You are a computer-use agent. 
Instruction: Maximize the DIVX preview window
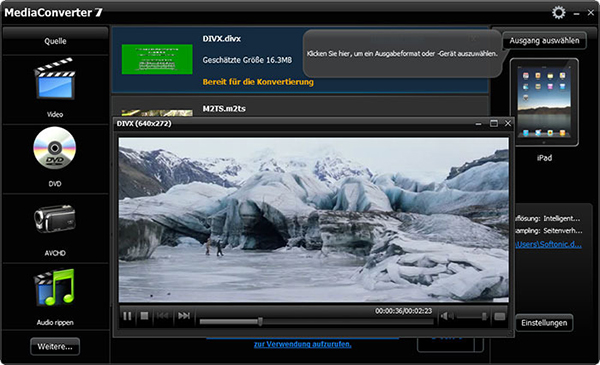pos(494,123)
